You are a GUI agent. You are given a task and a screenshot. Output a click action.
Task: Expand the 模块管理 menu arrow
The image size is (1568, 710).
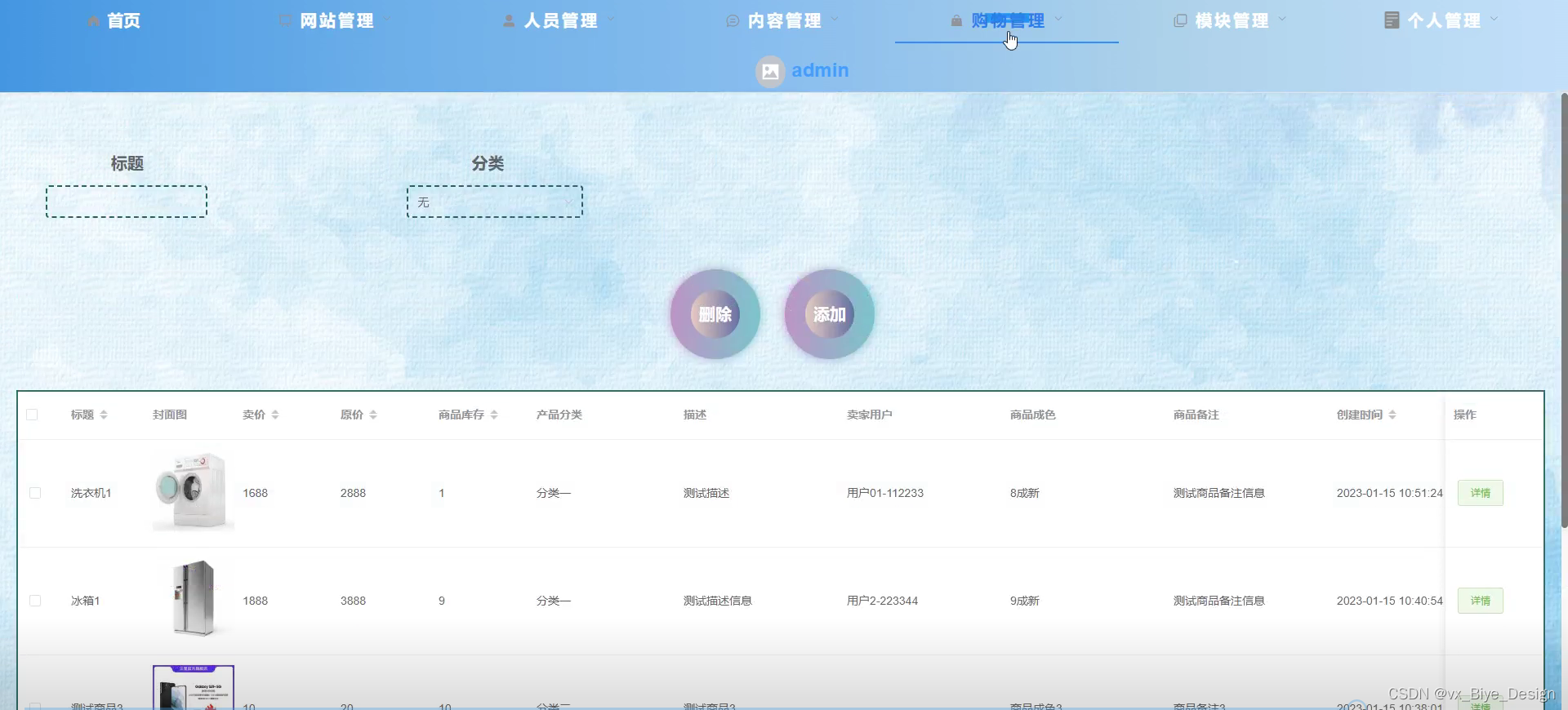tap(1282, 19)
